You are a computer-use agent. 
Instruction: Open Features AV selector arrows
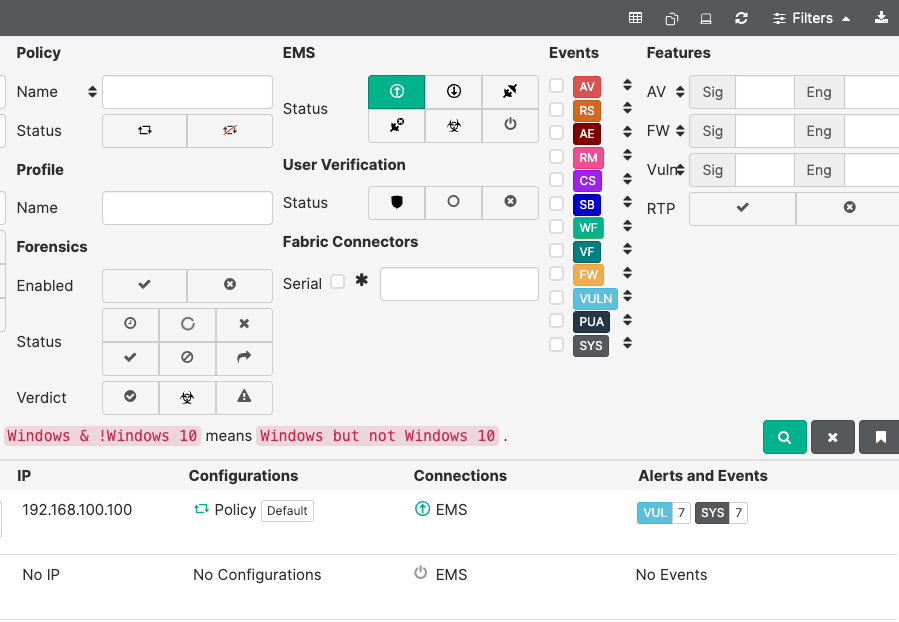click(680, 92)
